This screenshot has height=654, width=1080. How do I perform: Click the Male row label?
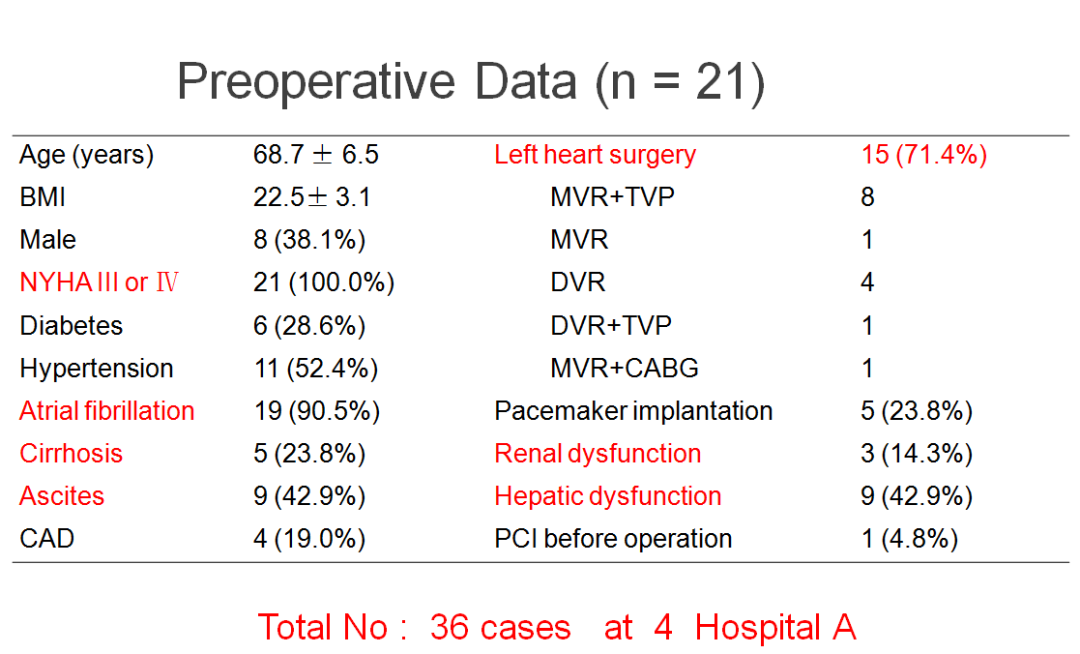pyautogui.click(x=47, y=240)
